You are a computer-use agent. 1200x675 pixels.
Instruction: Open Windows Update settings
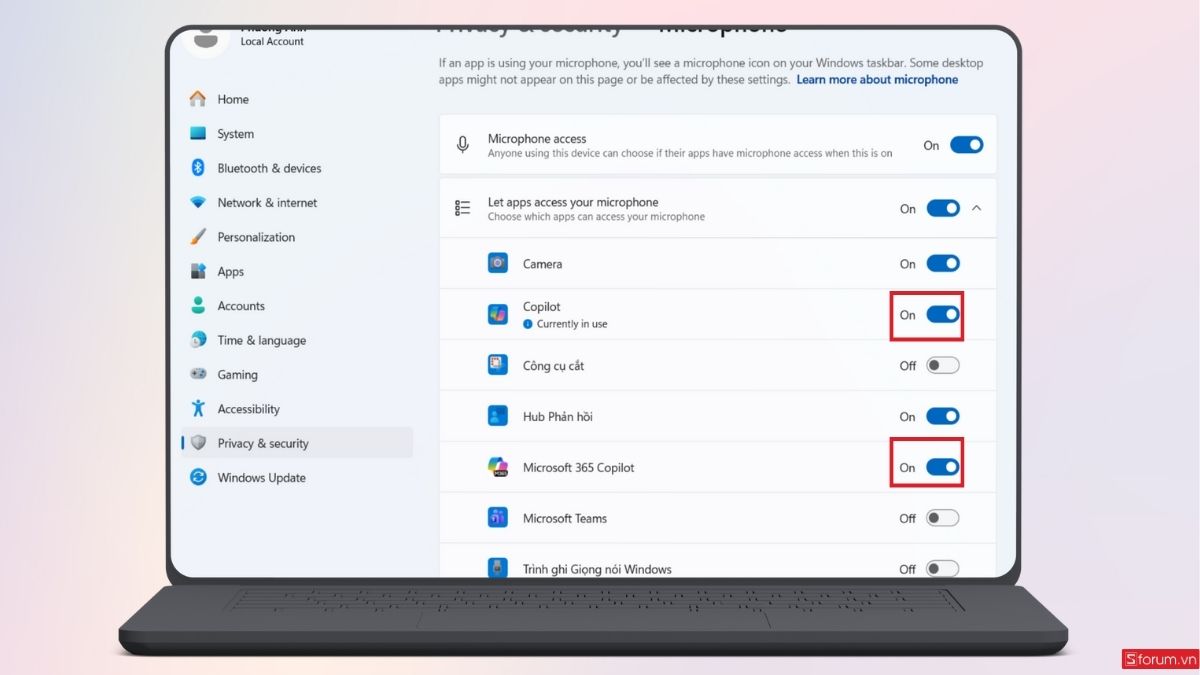pos(296,478)
